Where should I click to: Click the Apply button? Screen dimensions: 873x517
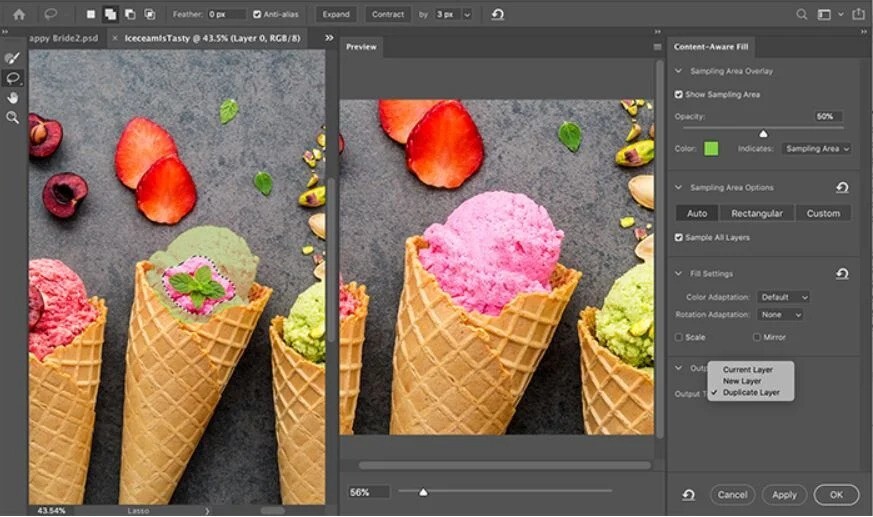coord(784,494)
